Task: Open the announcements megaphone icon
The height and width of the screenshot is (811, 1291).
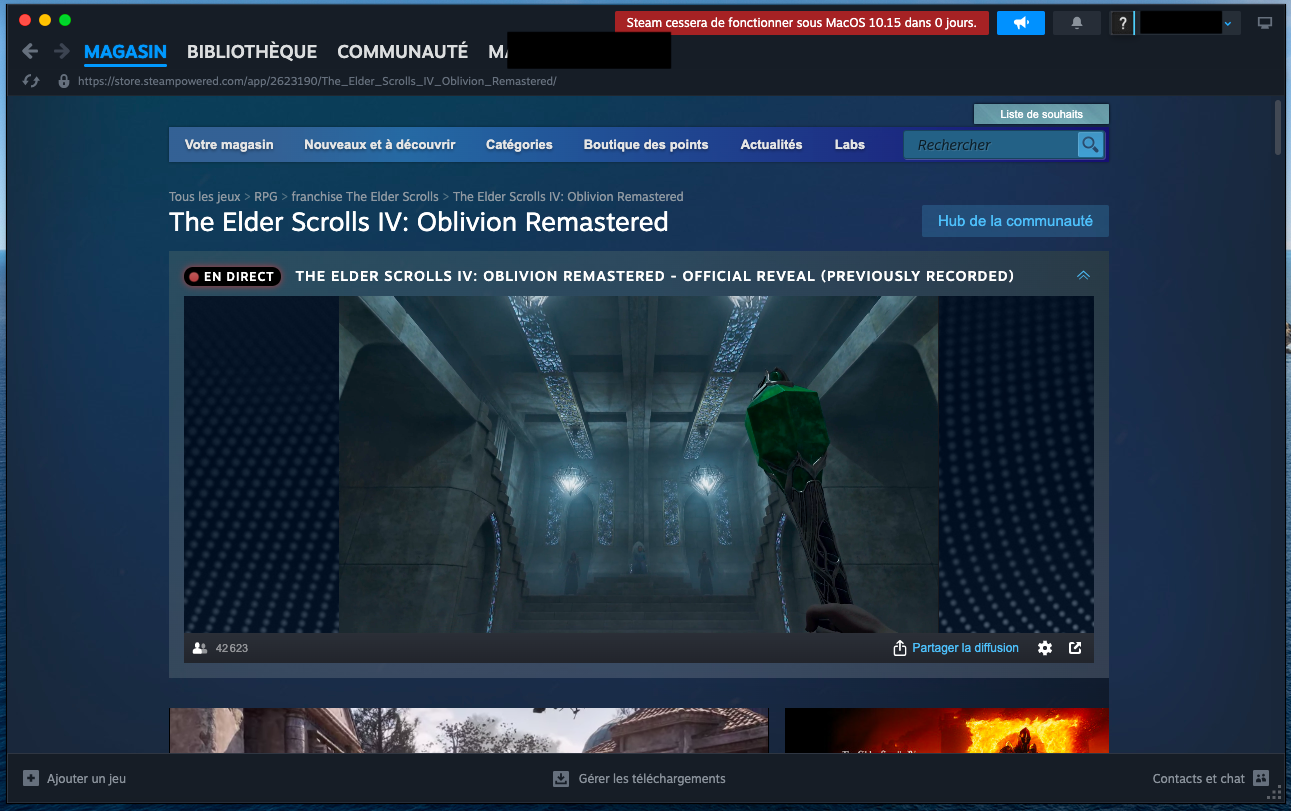Action: pyautogui.click(x=1020, y=23)
